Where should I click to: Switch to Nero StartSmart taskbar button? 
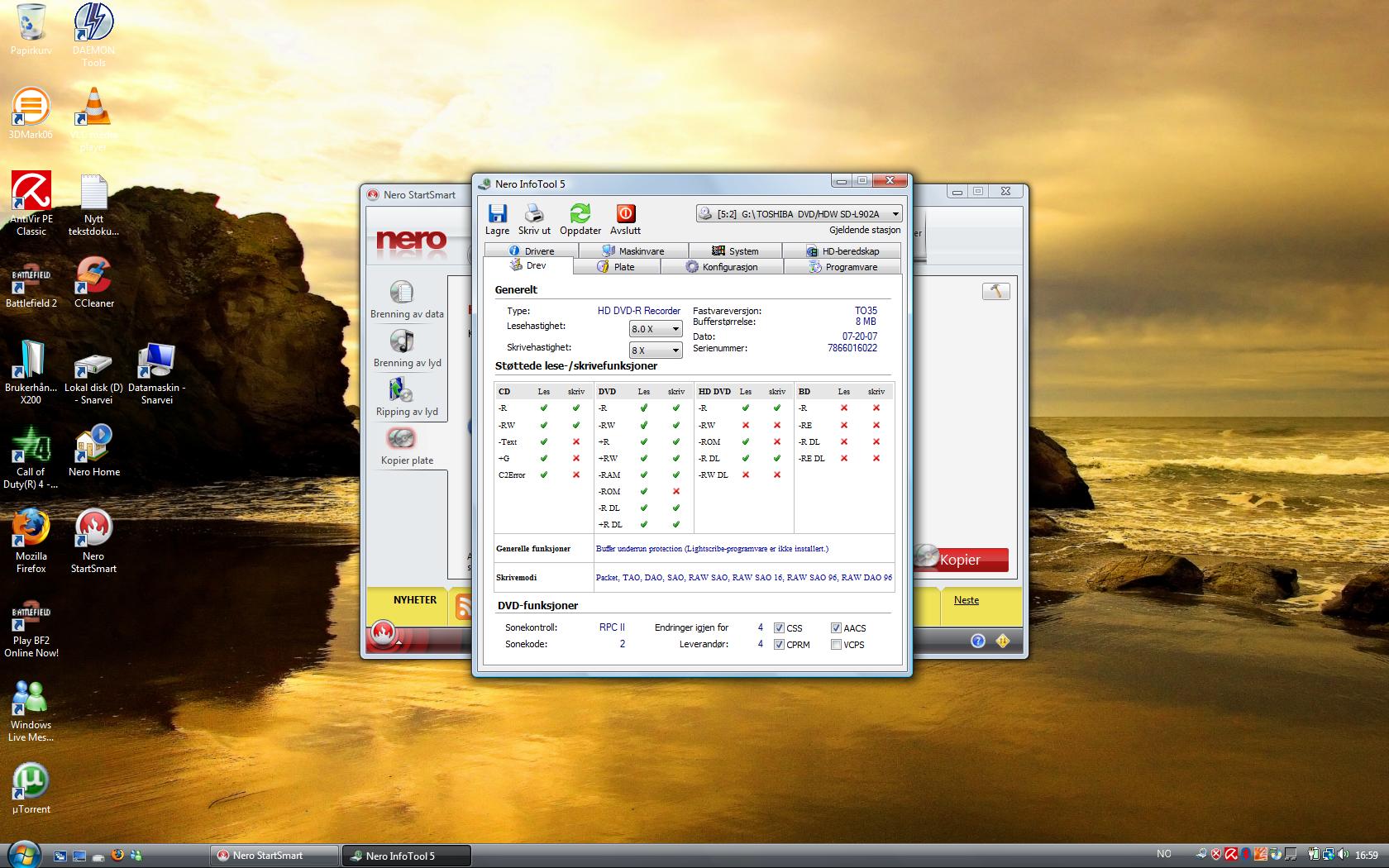tap(274, 856)
